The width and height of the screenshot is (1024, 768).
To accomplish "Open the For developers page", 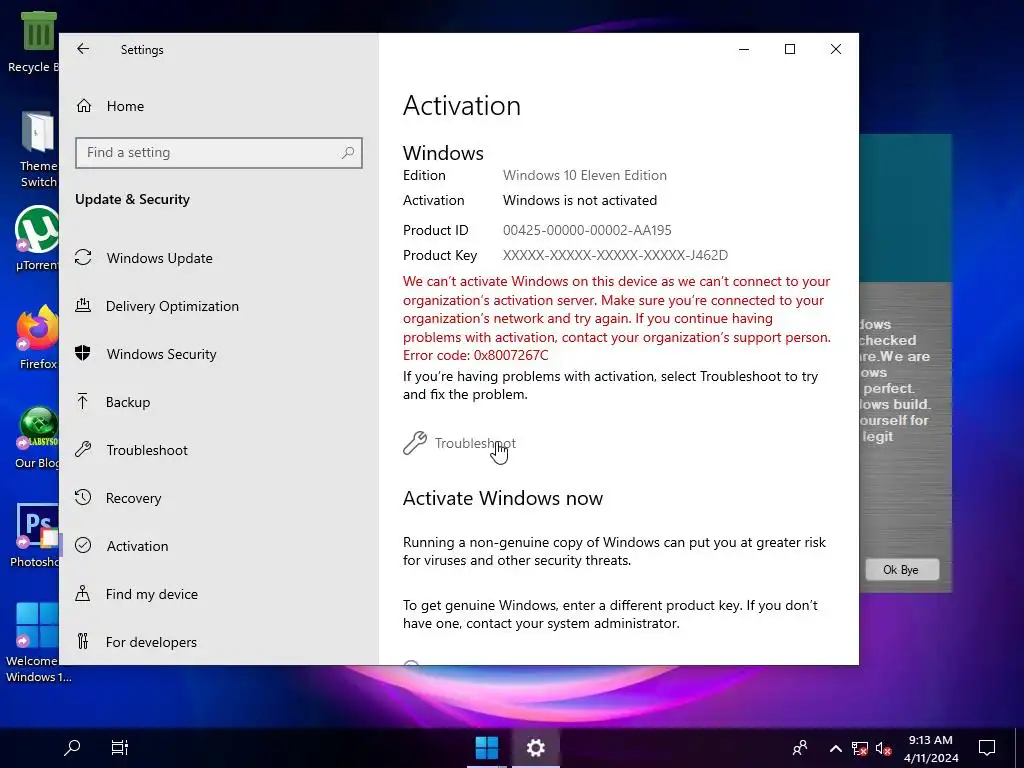I will (x=151, y=642).
